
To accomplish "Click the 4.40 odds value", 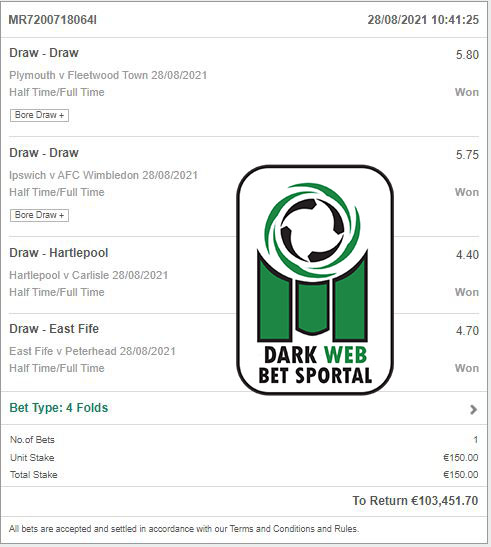I will pyautogui.click(x=467, y=255).
